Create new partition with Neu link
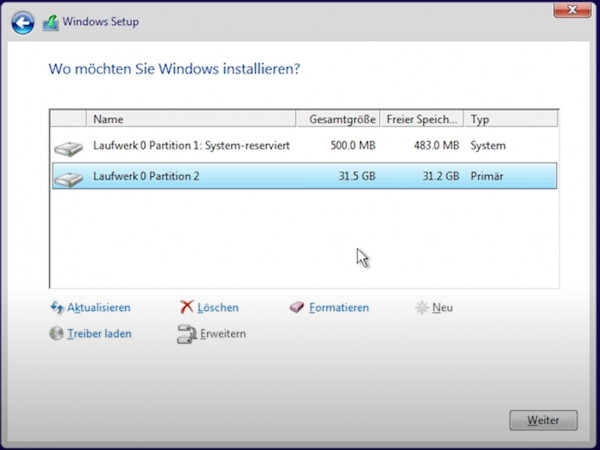 pos(442,308)
